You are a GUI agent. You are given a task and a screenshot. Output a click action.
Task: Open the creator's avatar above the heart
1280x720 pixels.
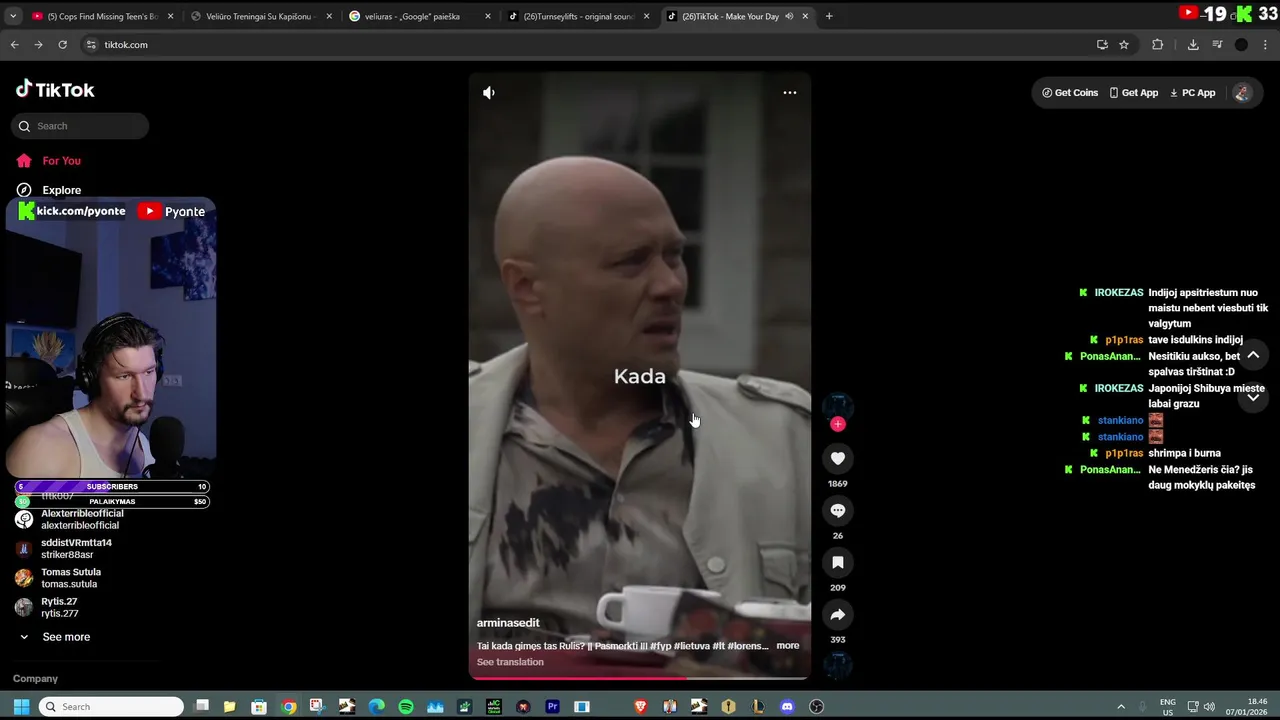click(x=838, y=406)
